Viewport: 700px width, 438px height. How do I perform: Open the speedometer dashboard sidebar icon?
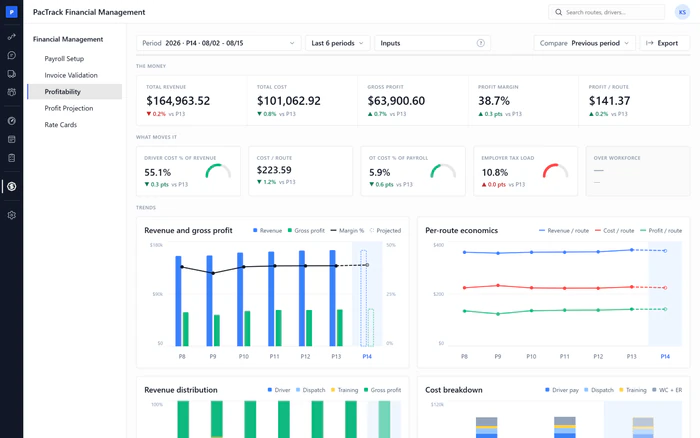[x=12, y=121]
